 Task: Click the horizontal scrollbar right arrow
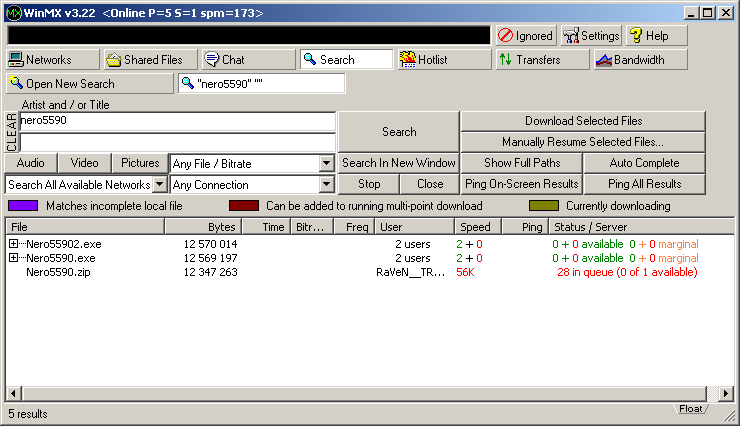point(726,393)
